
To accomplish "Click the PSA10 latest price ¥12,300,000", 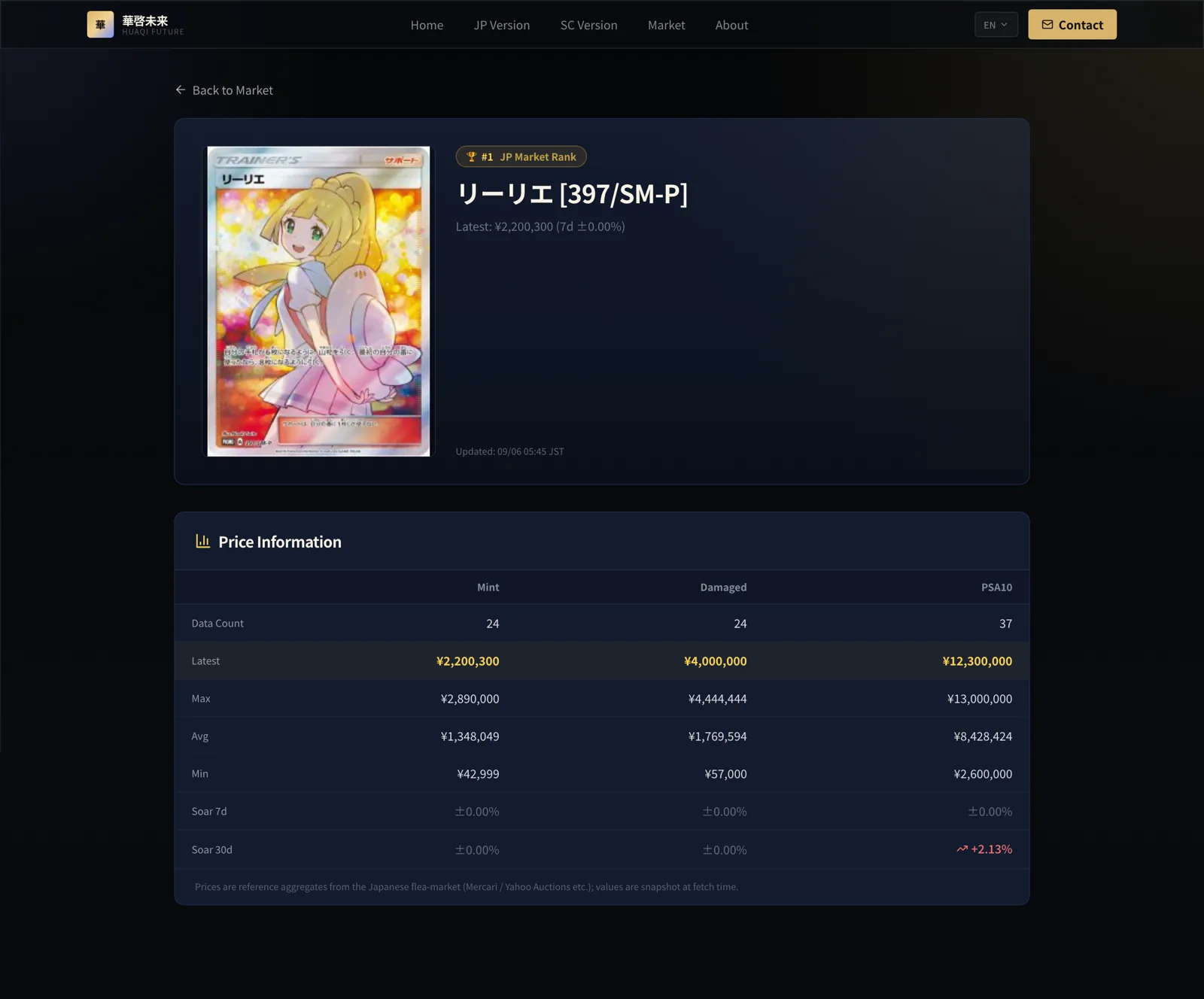I will click(977, 661).
